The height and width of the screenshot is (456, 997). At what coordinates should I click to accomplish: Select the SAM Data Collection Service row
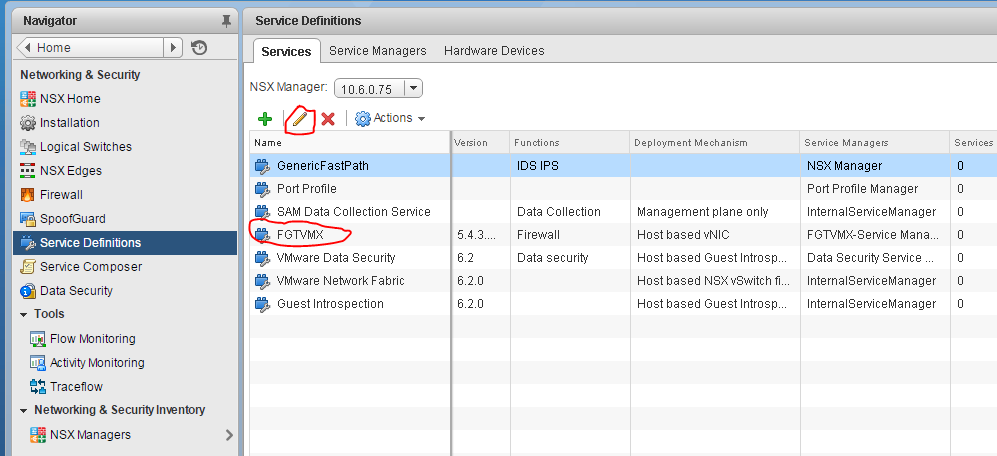[623, 212]
